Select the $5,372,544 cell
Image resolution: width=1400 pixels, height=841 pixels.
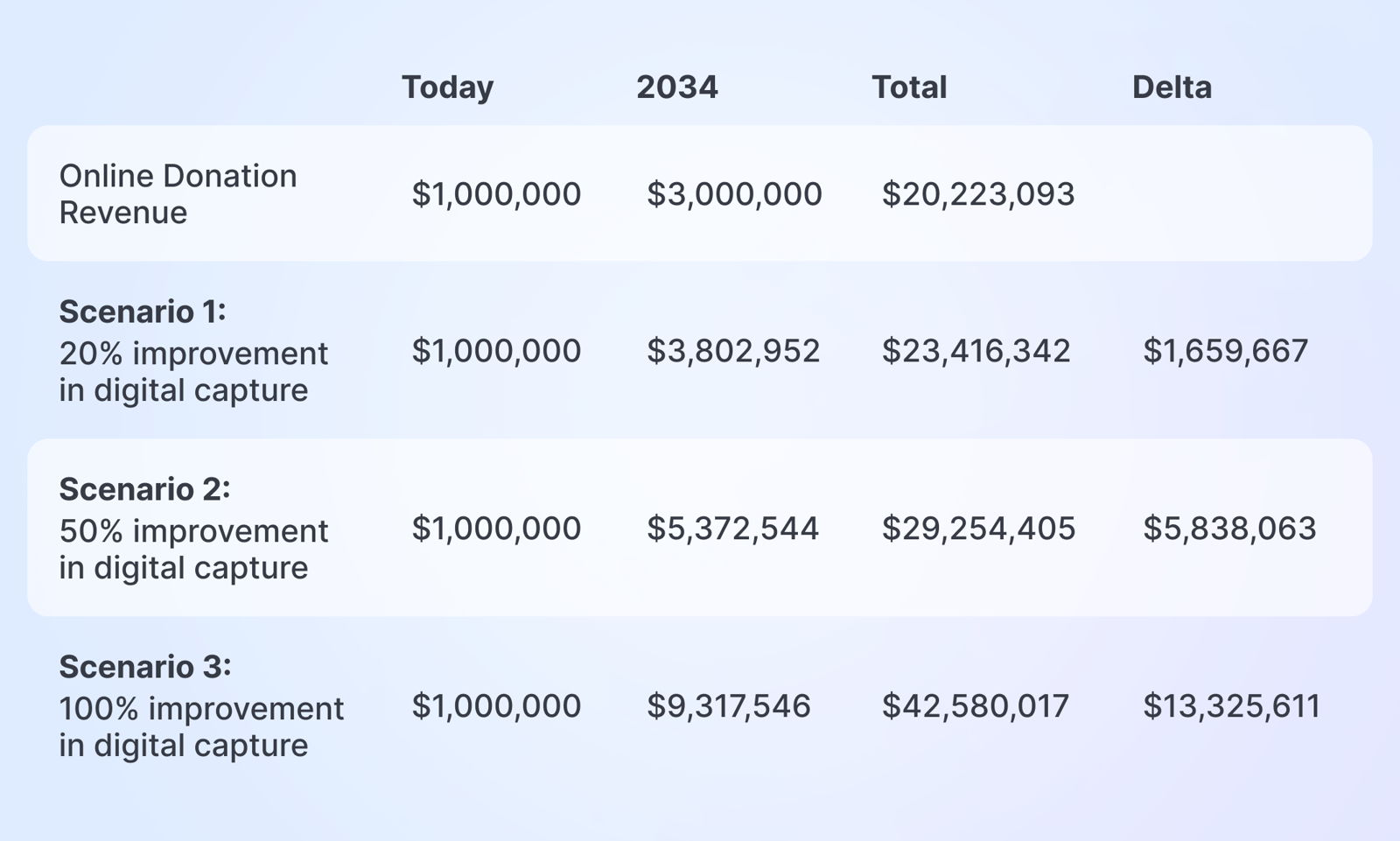(x=732, y=529)
